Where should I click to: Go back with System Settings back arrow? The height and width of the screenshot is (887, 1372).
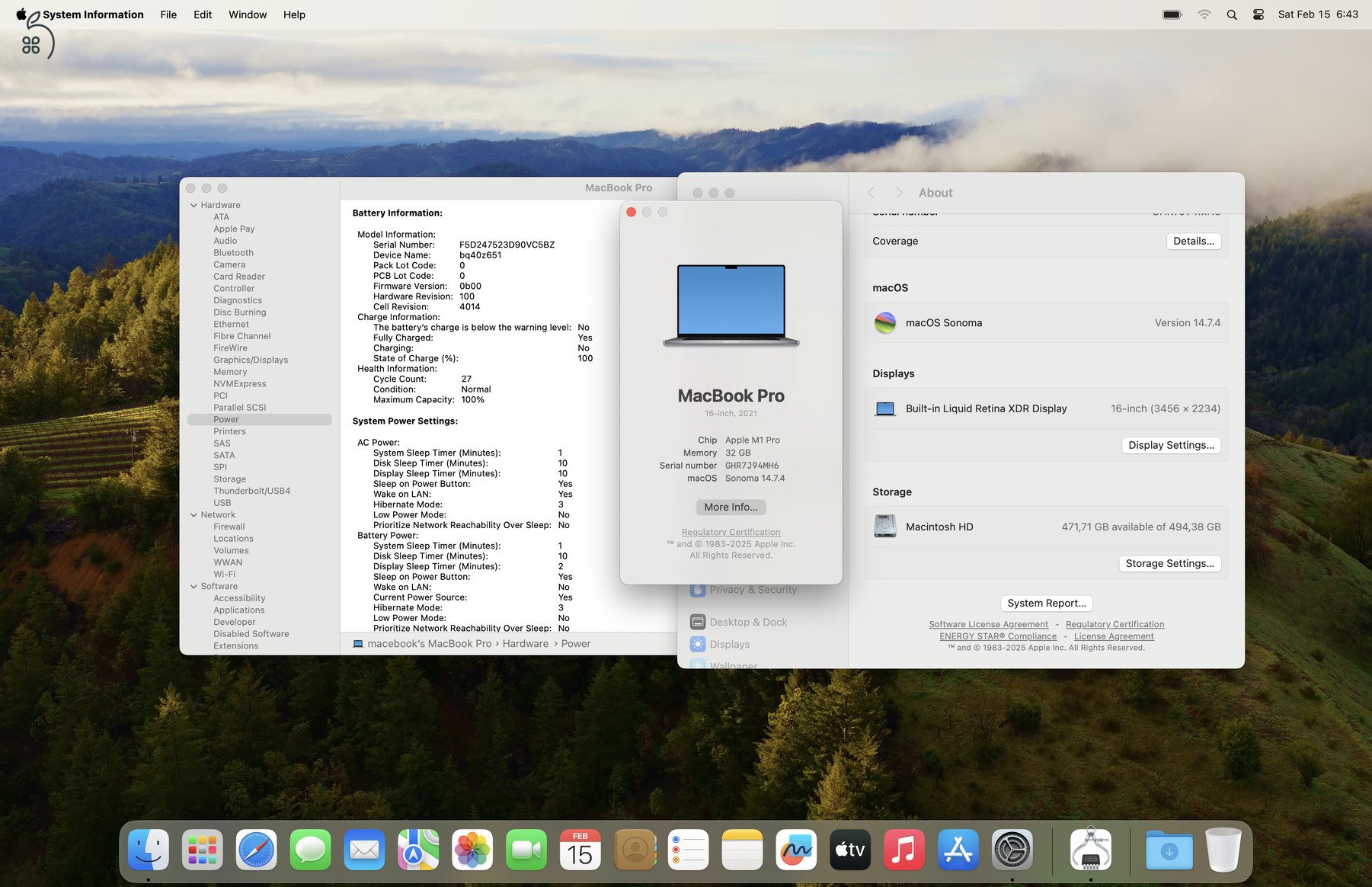pyautogui.click(x=871, y=193)
